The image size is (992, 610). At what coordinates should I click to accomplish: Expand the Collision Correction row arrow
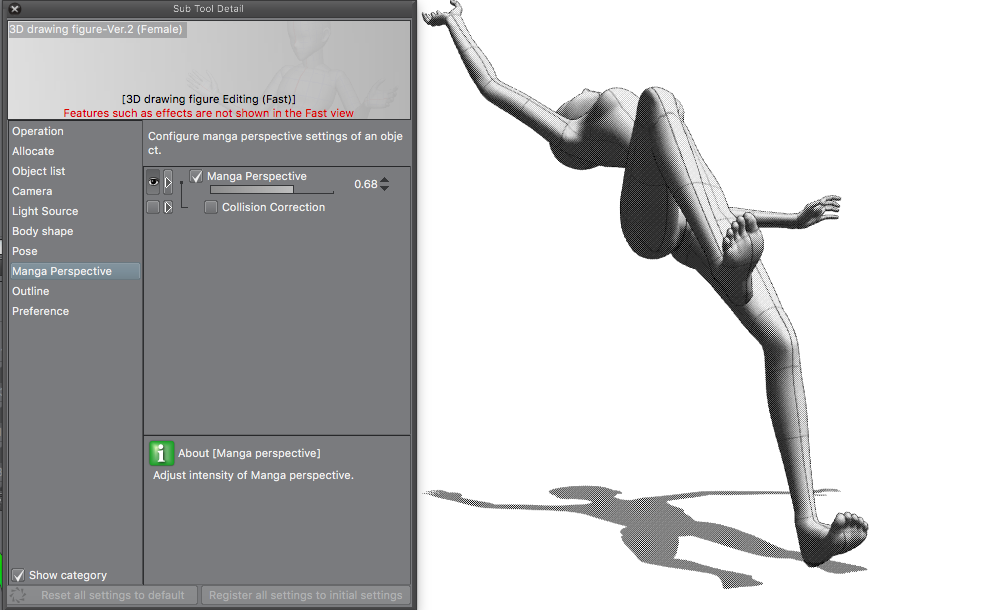pos(168,207)
